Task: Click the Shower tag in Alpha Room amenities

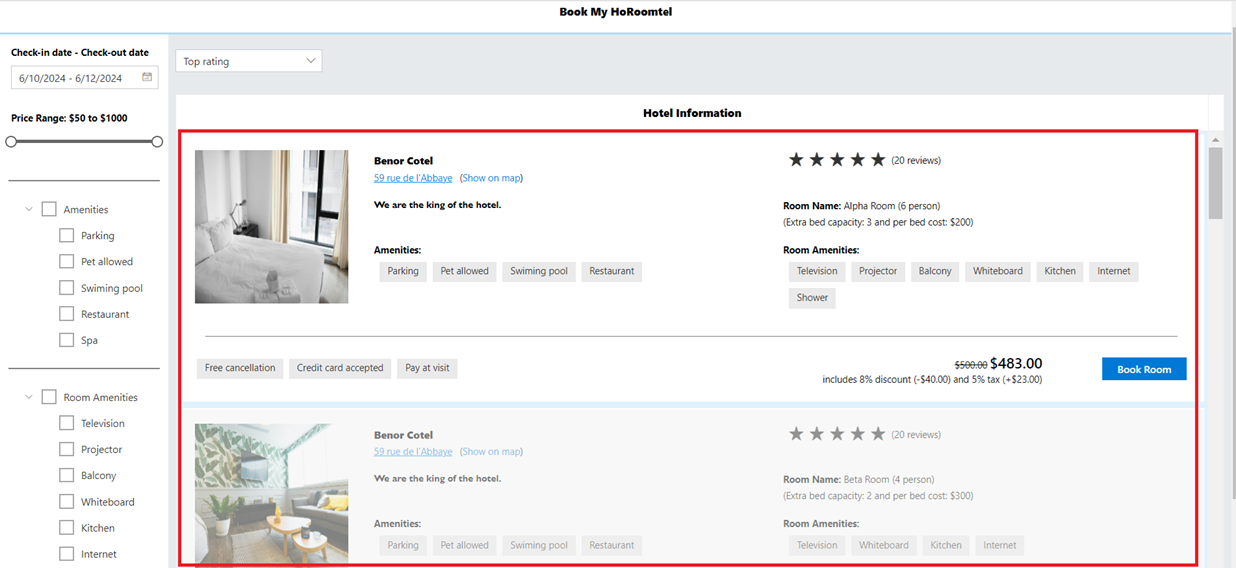Action: coord(812,298)
